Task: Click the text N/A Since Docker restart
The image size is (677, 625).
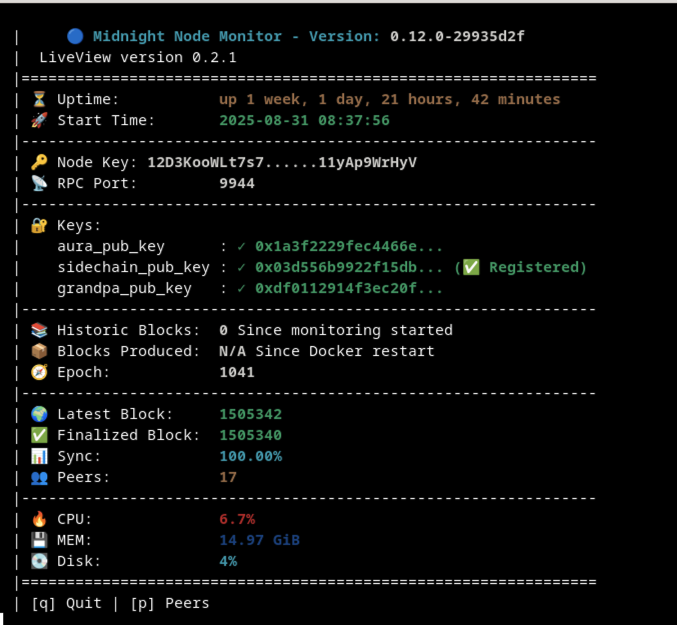Action: (x=327, y=351)
